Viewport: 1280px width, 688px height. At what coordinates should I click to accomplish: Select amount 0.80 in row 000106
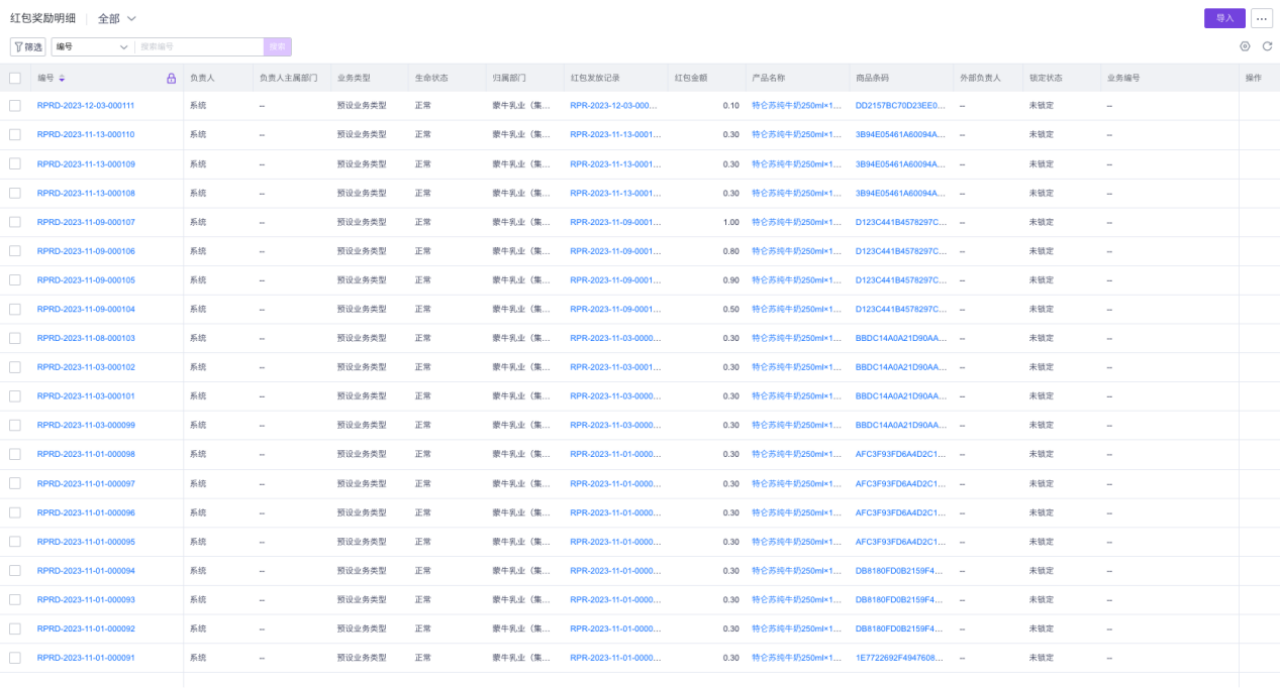pyautogui.click(x=731, y=251)
